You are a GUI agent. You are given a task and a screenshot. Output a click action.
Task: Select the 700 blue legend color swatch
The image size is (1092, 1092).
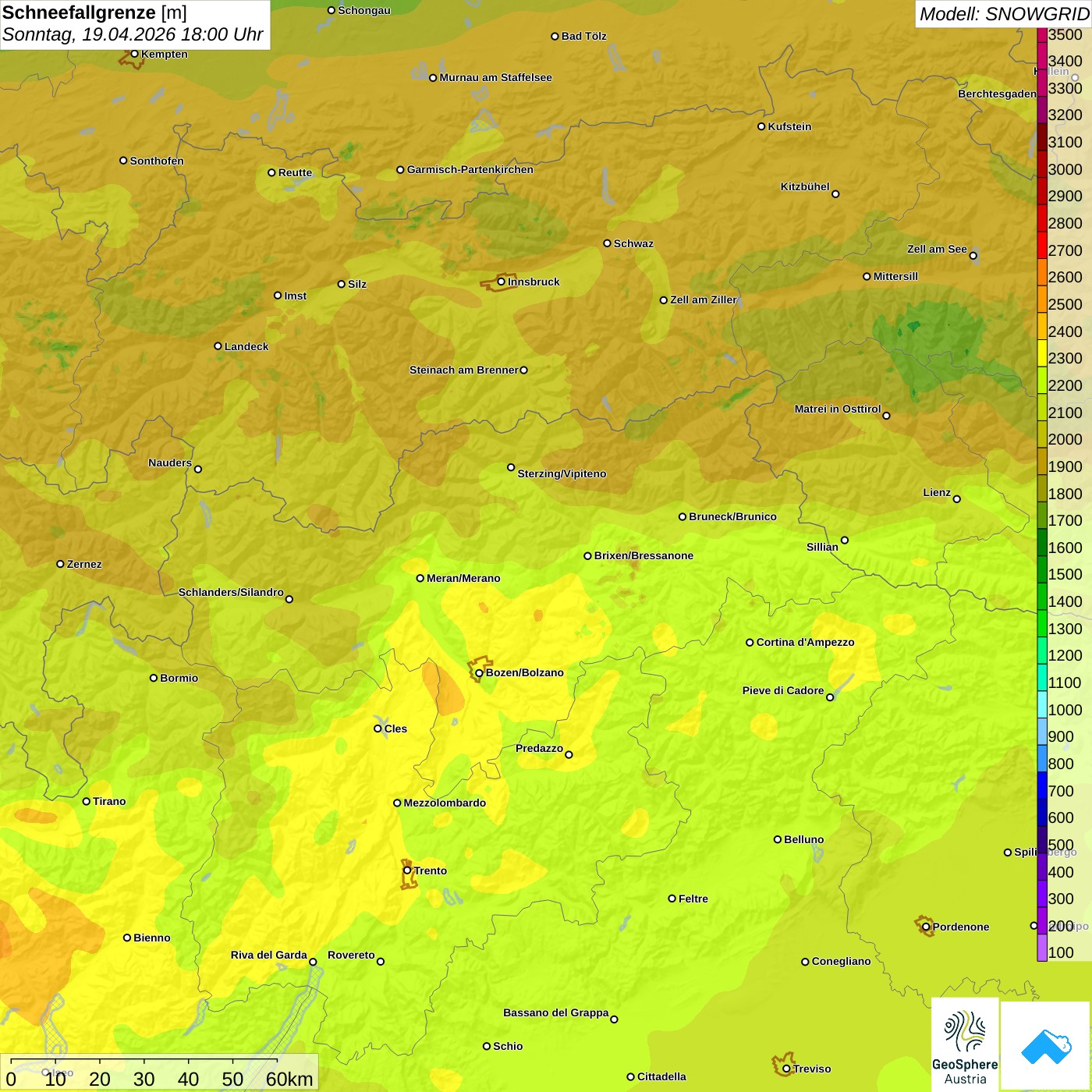pyautogui.click(x=1042, y=785)
